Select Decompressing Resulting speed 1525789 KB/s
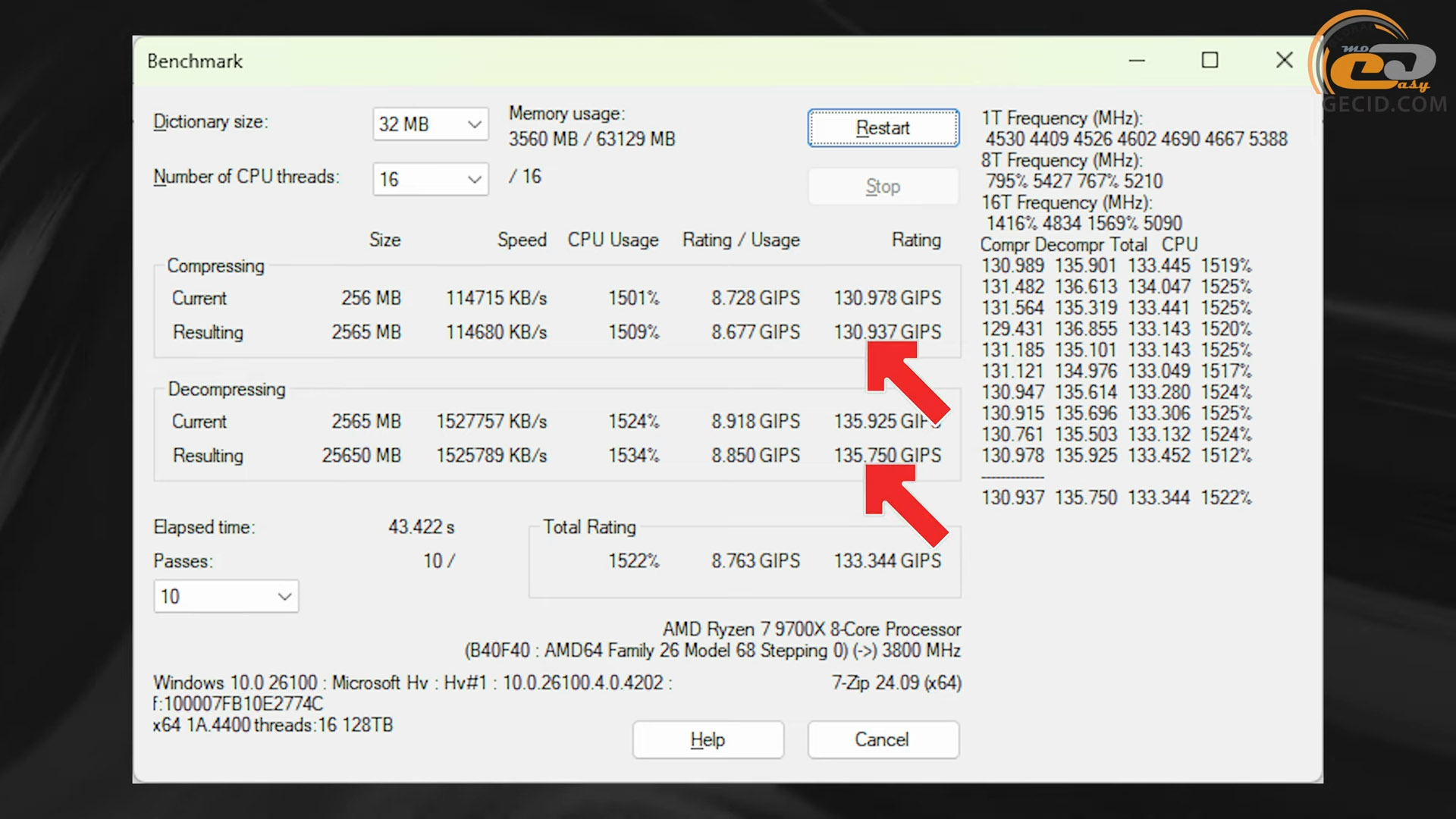Viewport: 1456px width, 819px height. (x=491, y=456)
